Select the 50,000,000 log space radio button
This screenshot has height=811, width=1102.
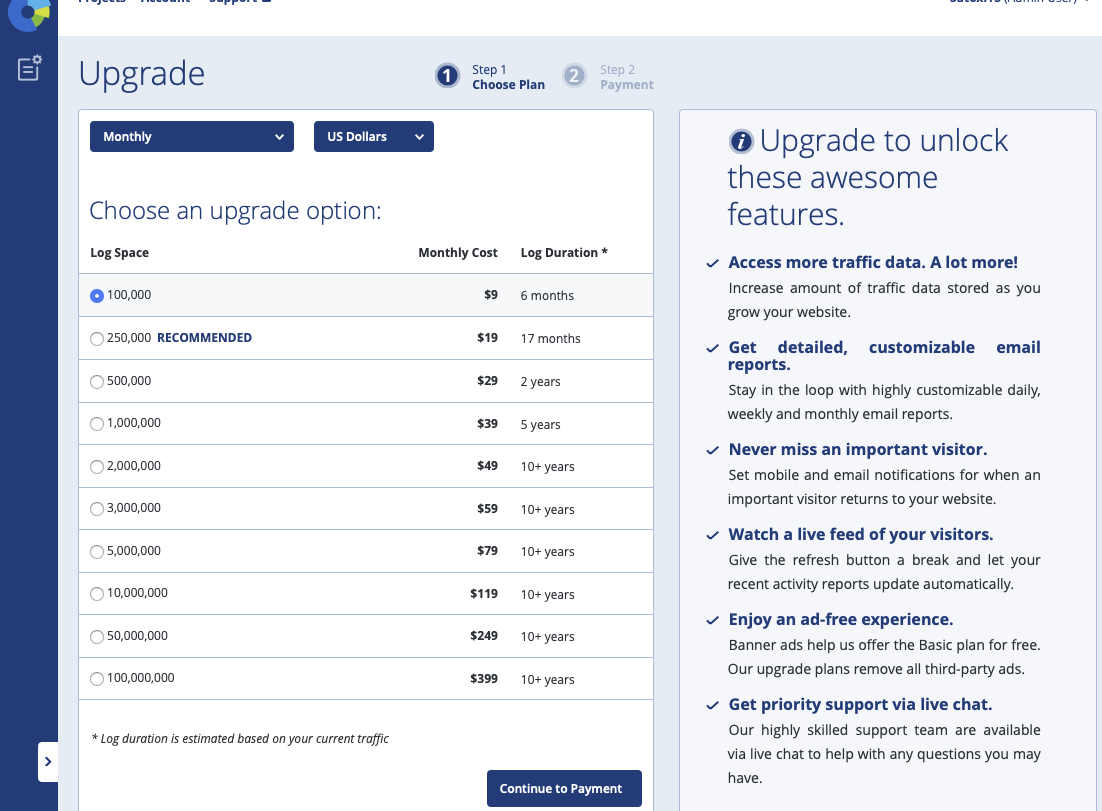click(x=97, y=637)
